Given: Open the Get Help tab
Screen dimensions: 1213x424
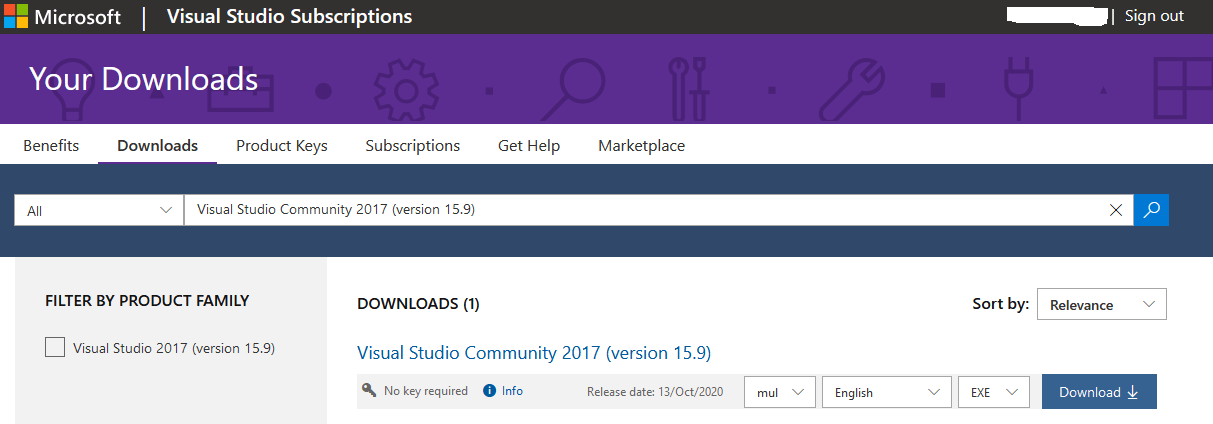Looking at the screenshot, I should coord(529,145).
